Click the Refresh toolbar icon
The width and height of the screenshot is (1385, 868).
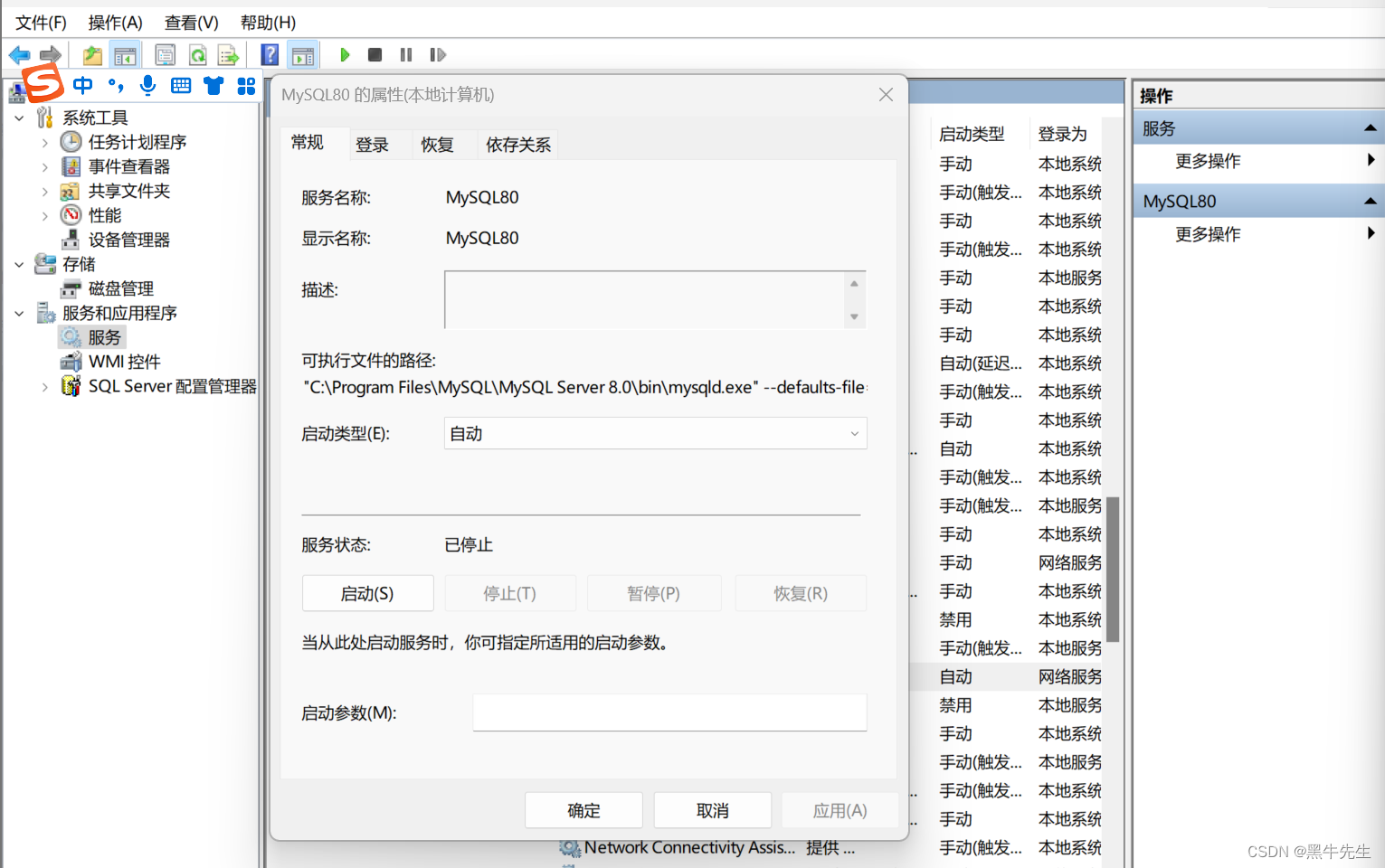197,55
